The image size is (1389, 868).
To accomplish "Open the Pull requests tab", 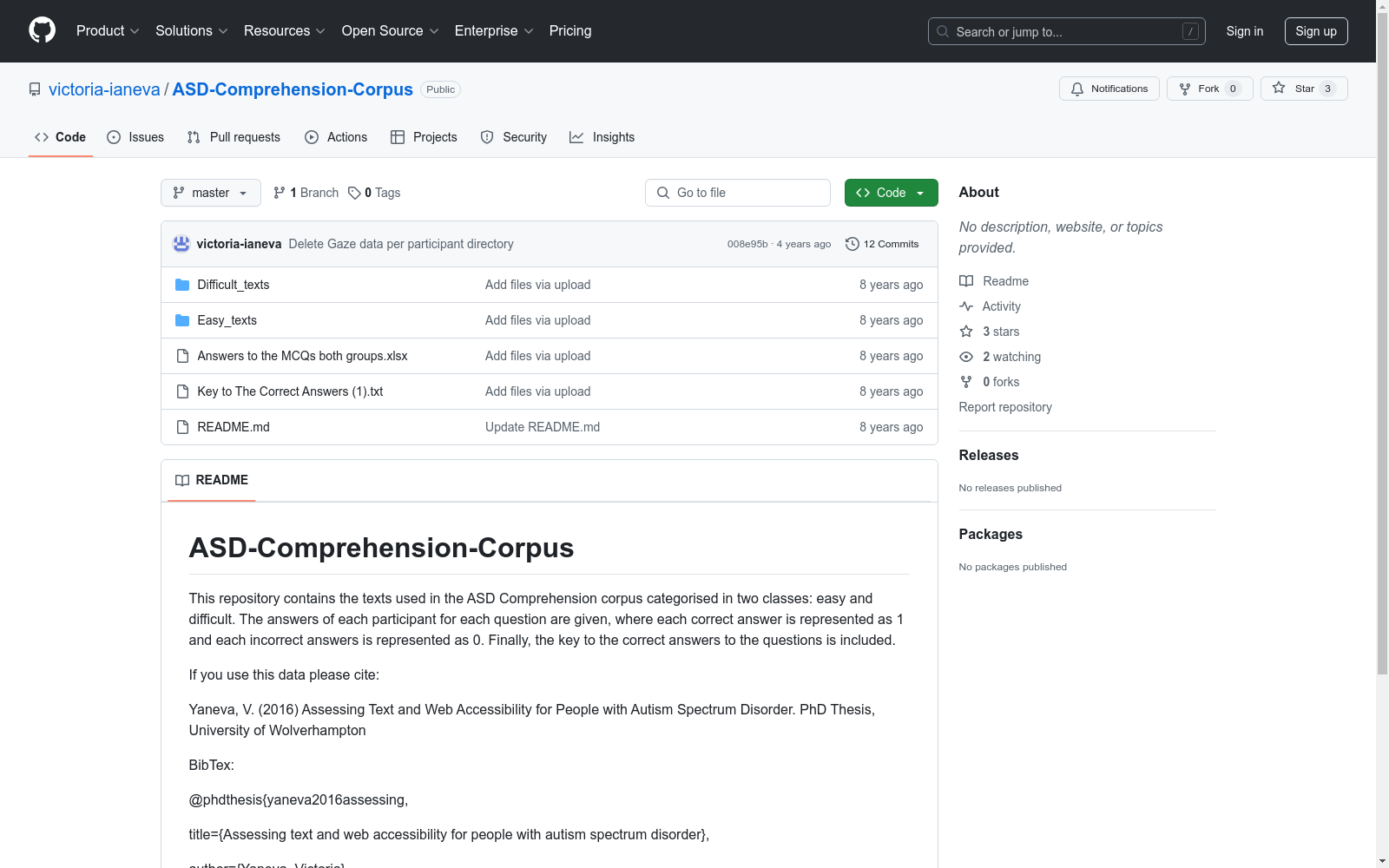I will coord(234,137).
